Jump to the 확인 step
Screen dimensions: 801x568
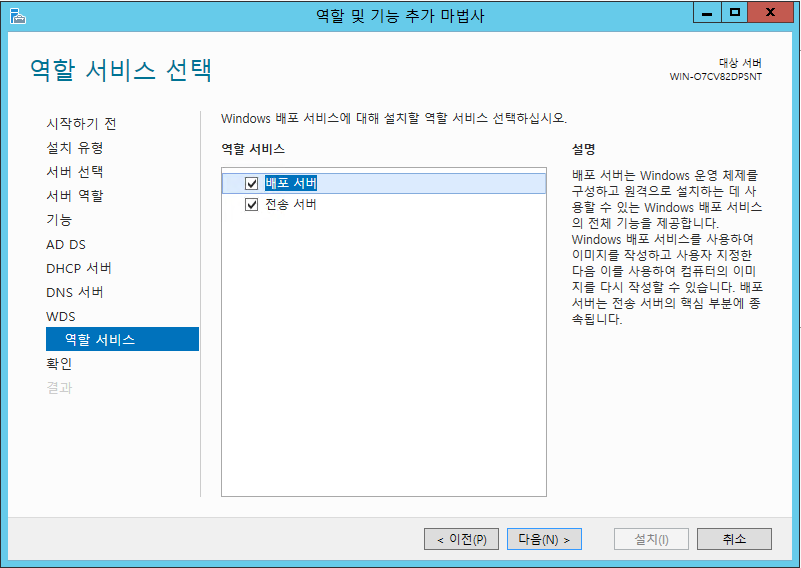pyautogui.click(x=59, y=364)
